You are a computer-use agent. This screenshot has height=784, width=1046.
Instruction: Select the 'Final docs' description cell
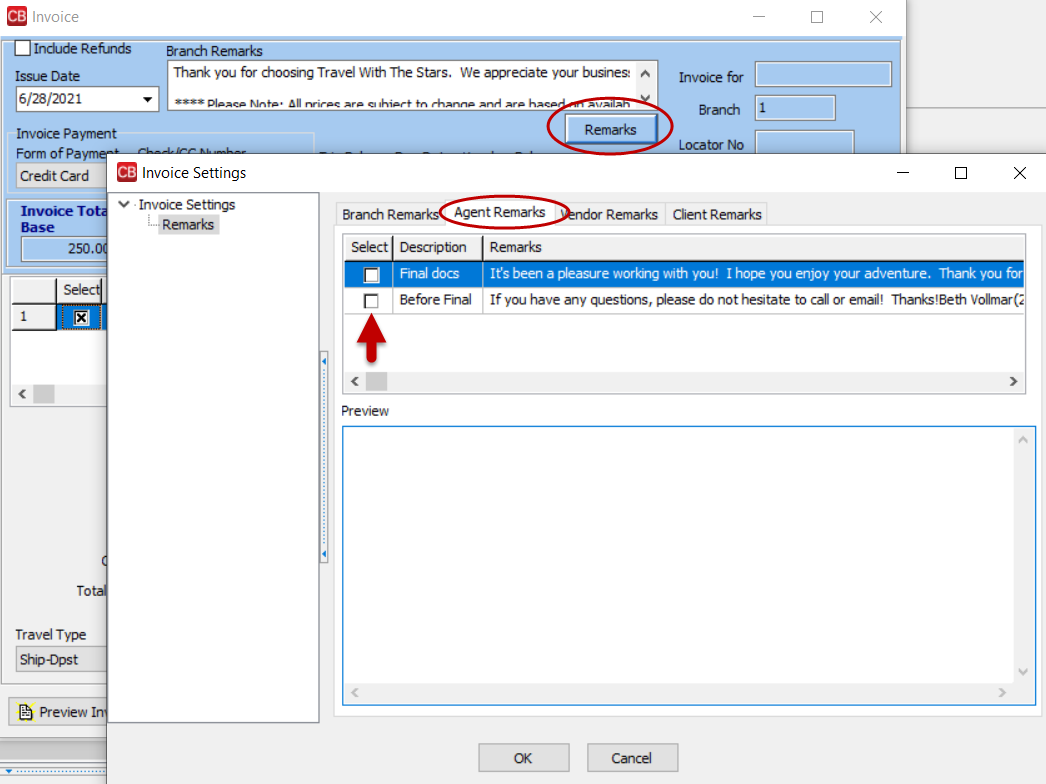(x=438, y=274)
